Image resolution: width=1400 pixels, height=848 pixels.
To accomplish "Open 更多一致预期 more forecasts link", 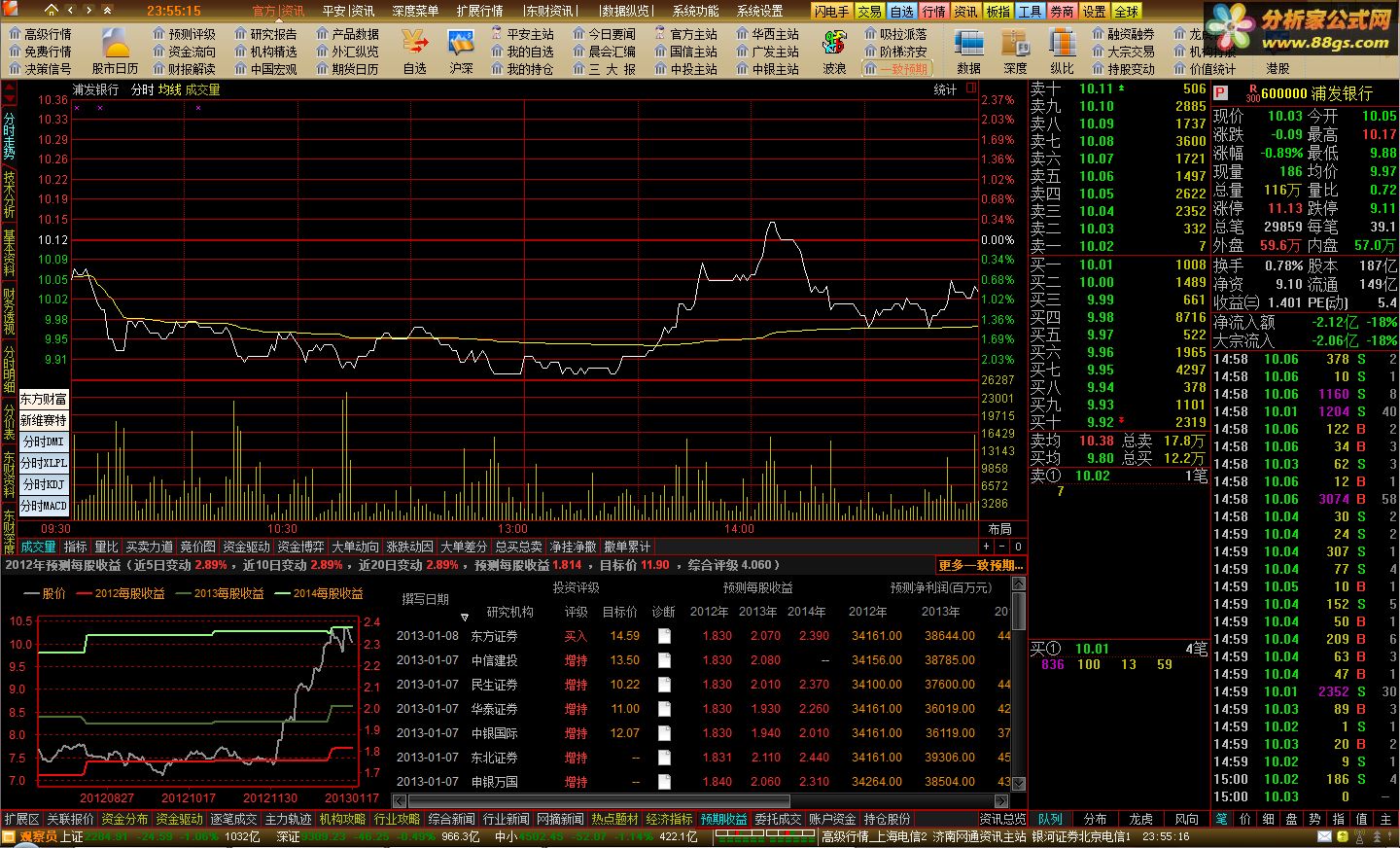I will [980, 565].
